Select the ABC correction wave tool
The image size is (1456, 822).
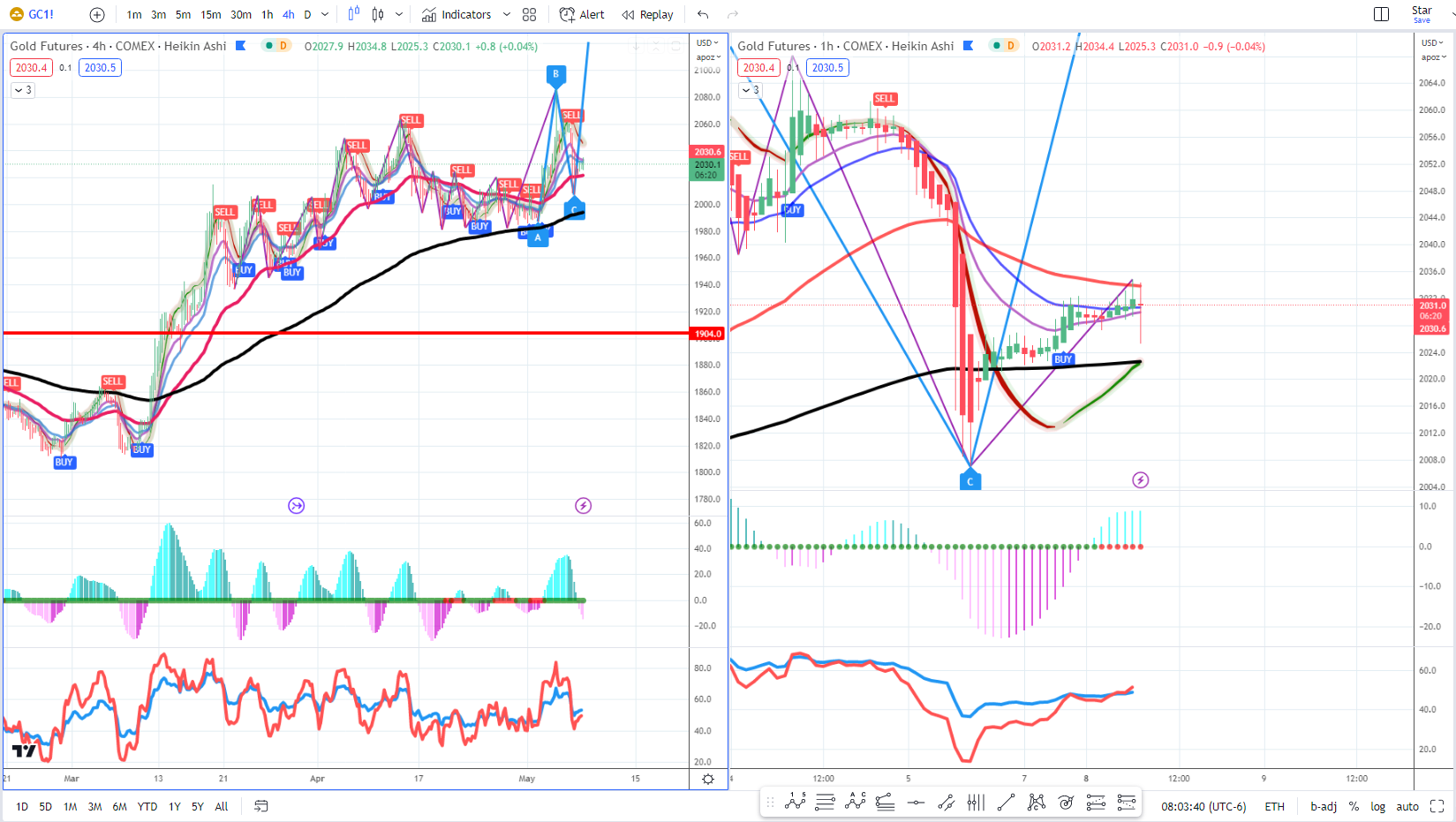856,803
